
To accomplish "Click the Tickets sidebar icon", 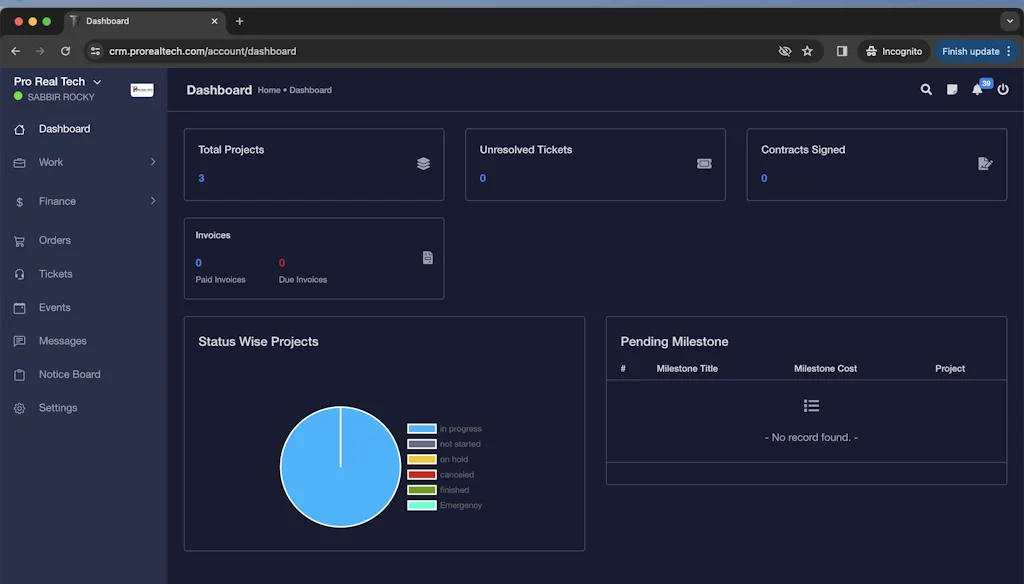I will click(21, 273).
